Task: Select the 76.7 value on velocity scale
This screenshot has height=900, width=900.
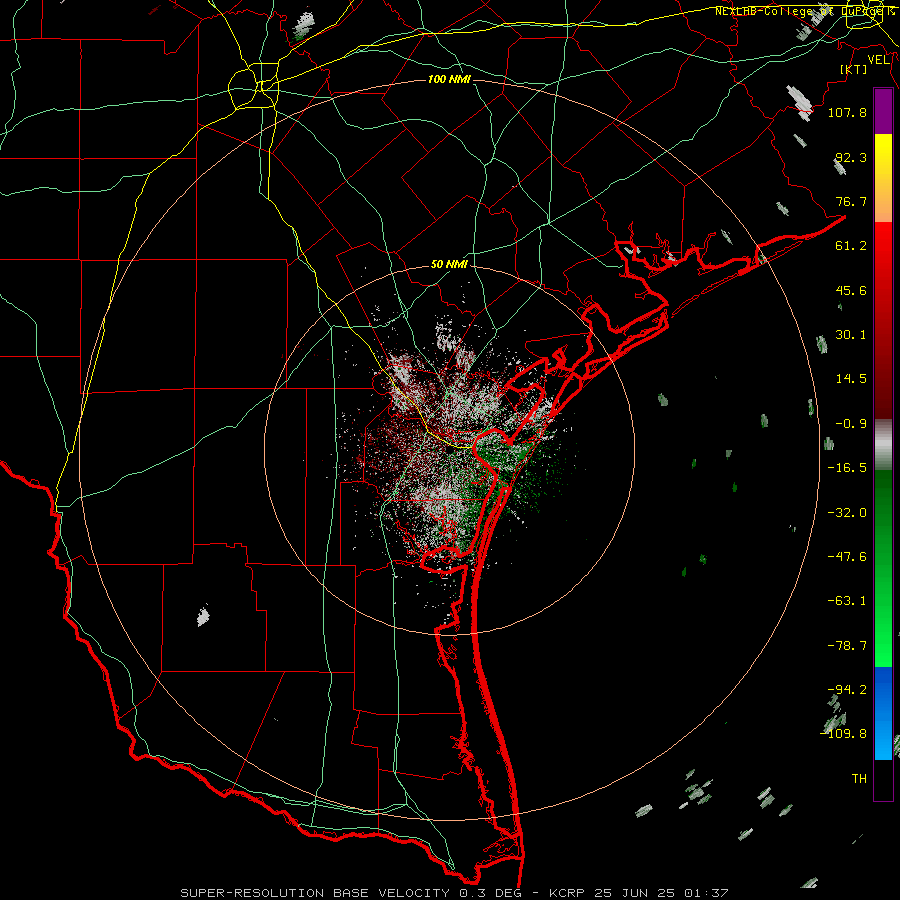Action: (851, 201)
